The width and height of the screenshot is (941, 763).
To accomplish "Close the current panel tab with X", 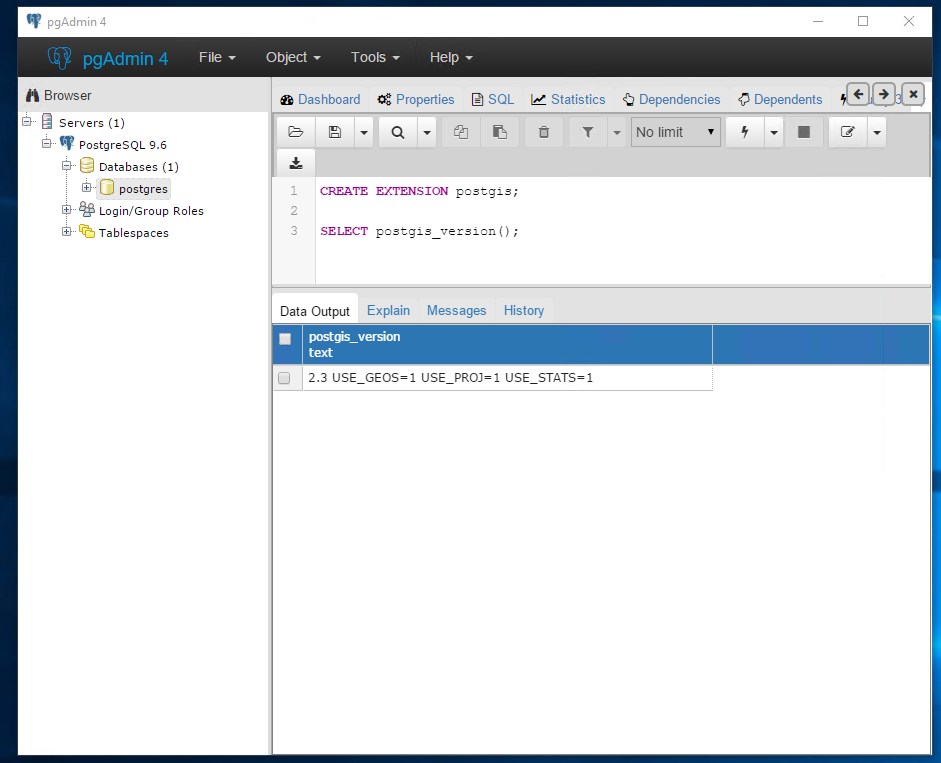I will [x=913, y=94].
